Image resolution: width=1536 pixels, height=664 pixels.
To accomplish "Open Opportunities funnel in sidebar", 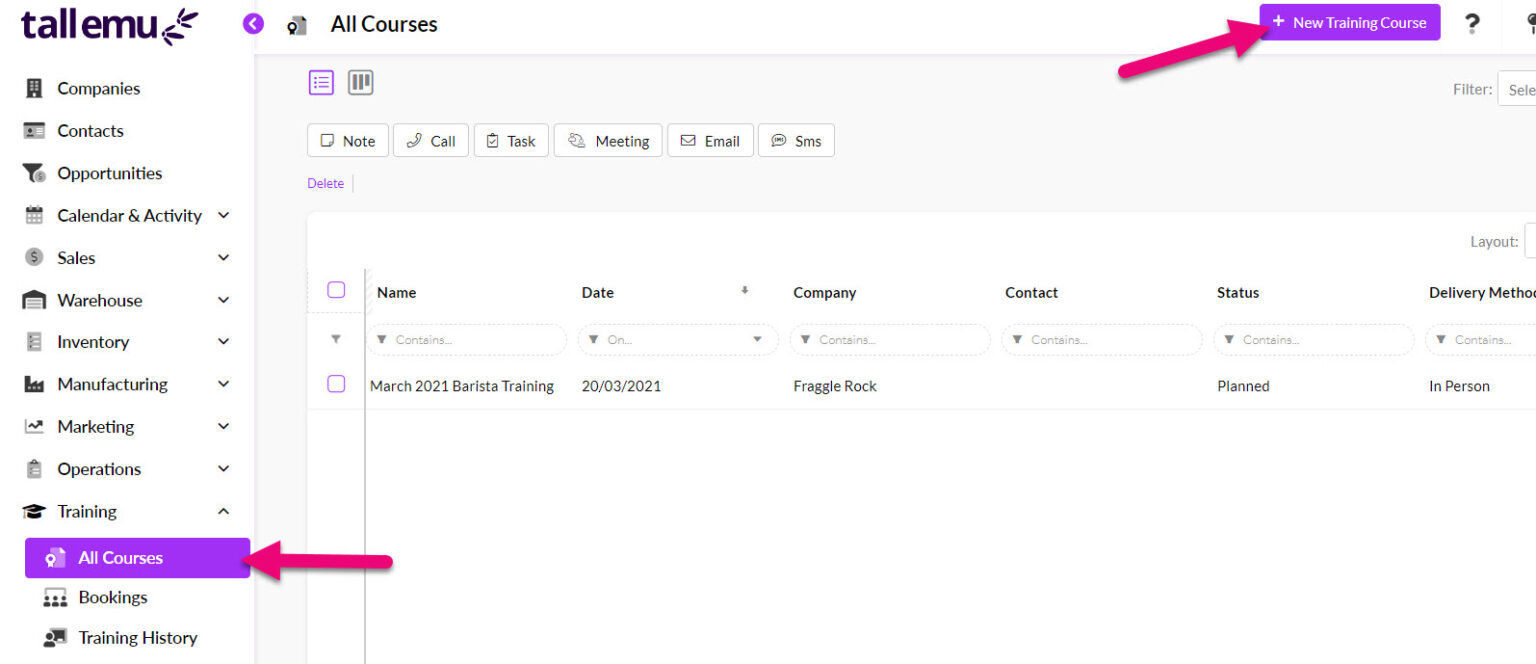I will pyautogui.click(x=109, y=173).
